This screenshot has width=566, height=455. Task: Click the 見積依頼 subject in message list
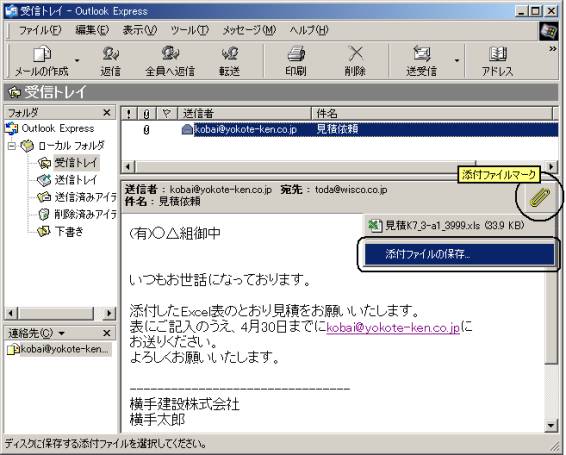click(x=337, y=129)
